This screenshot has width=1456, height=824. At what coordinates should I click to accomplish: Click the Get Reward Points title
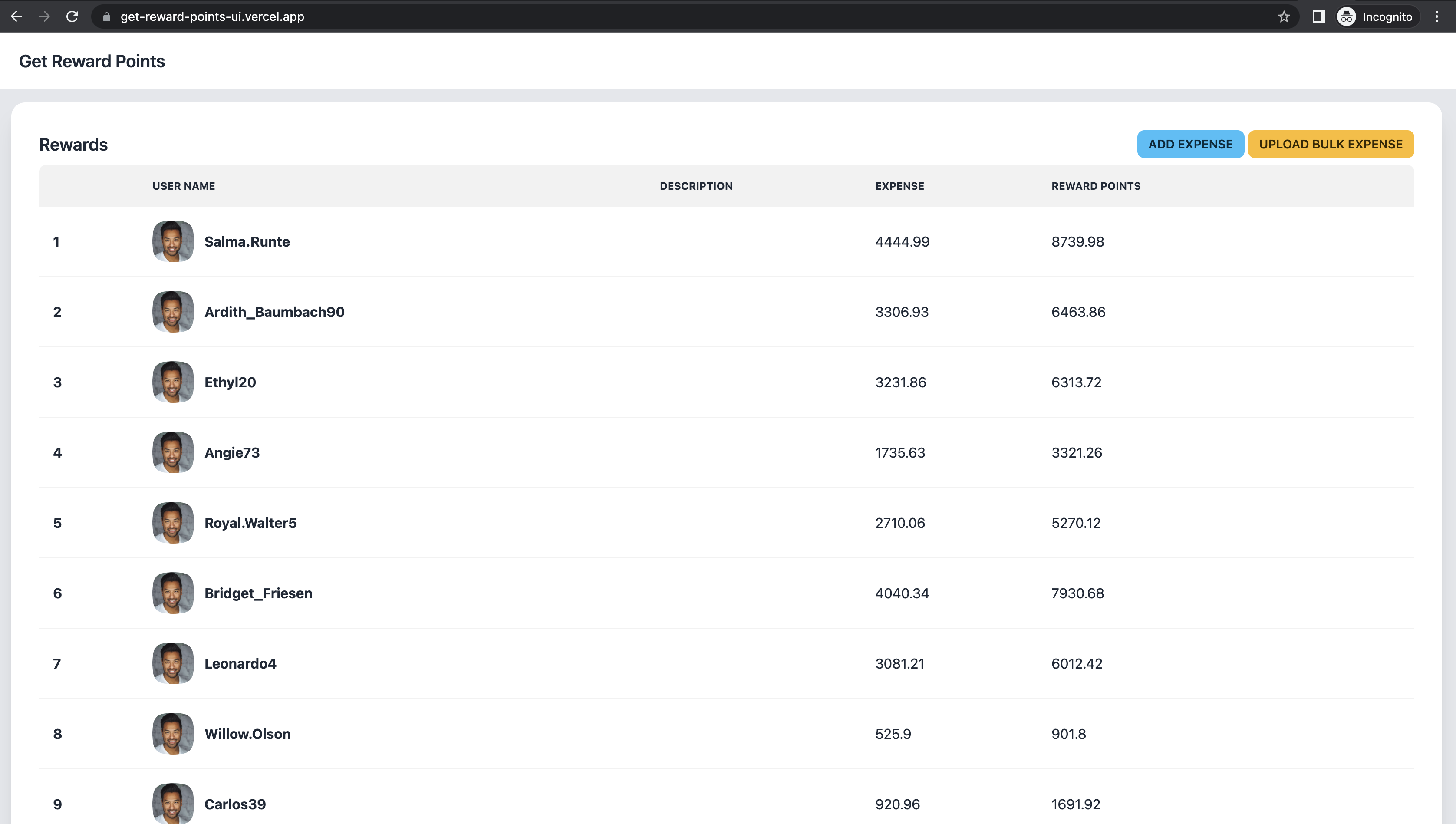(x=92, y=61)
